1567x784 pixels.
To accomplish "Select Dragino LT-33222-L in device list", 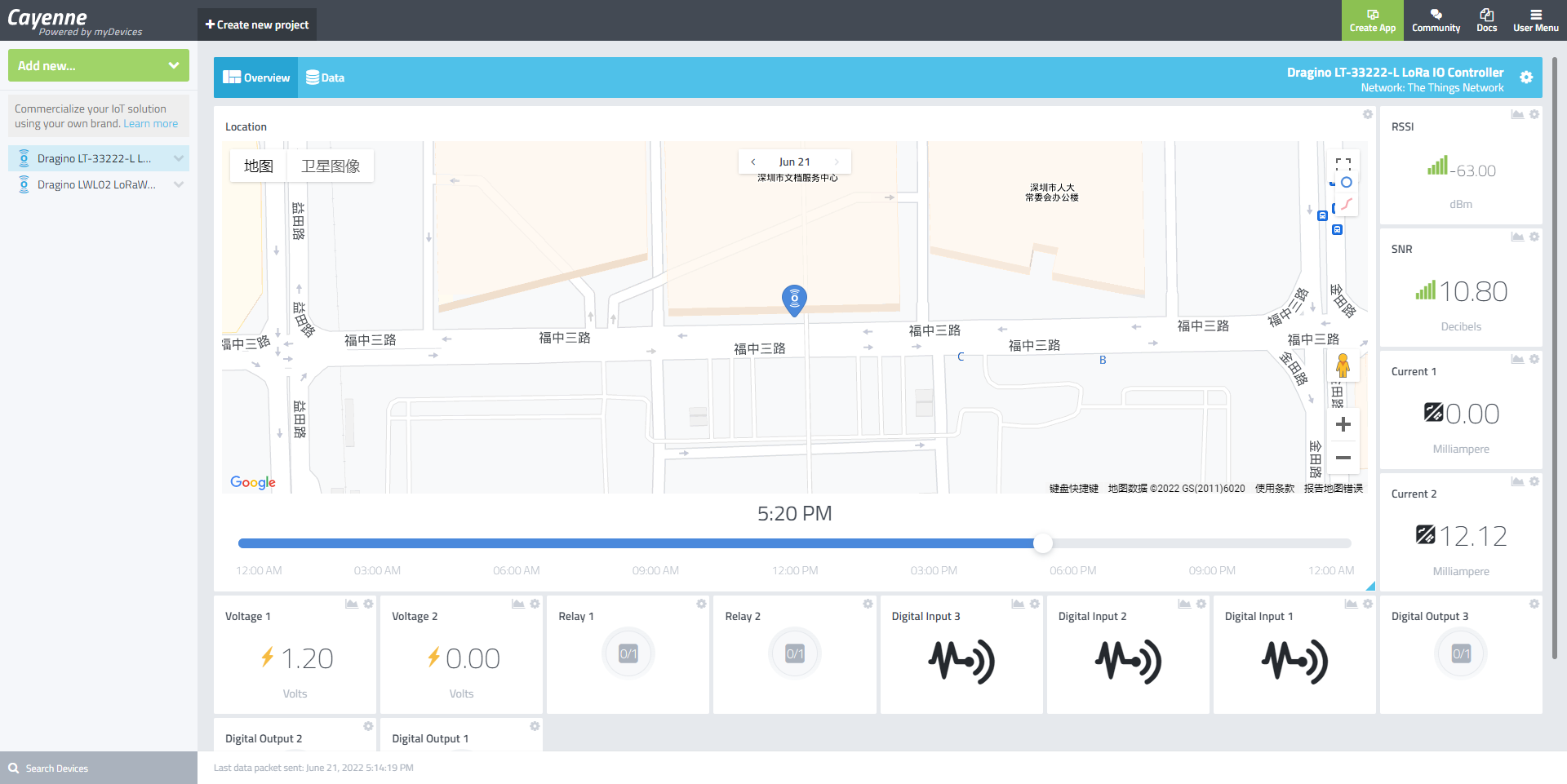I will [95, 158].
